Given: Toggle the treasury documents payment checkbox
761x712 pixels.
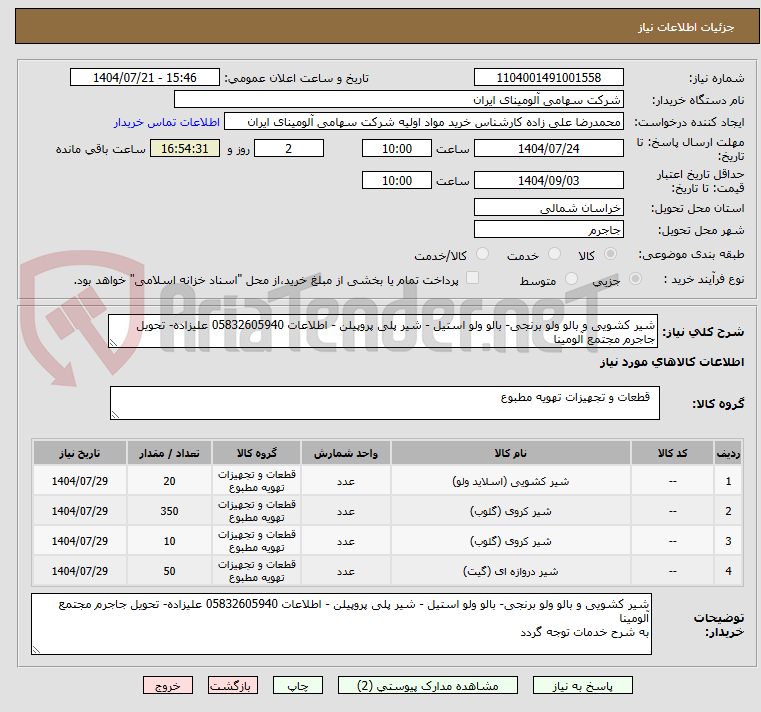Looking at the screenshot, I should (473, 279).
